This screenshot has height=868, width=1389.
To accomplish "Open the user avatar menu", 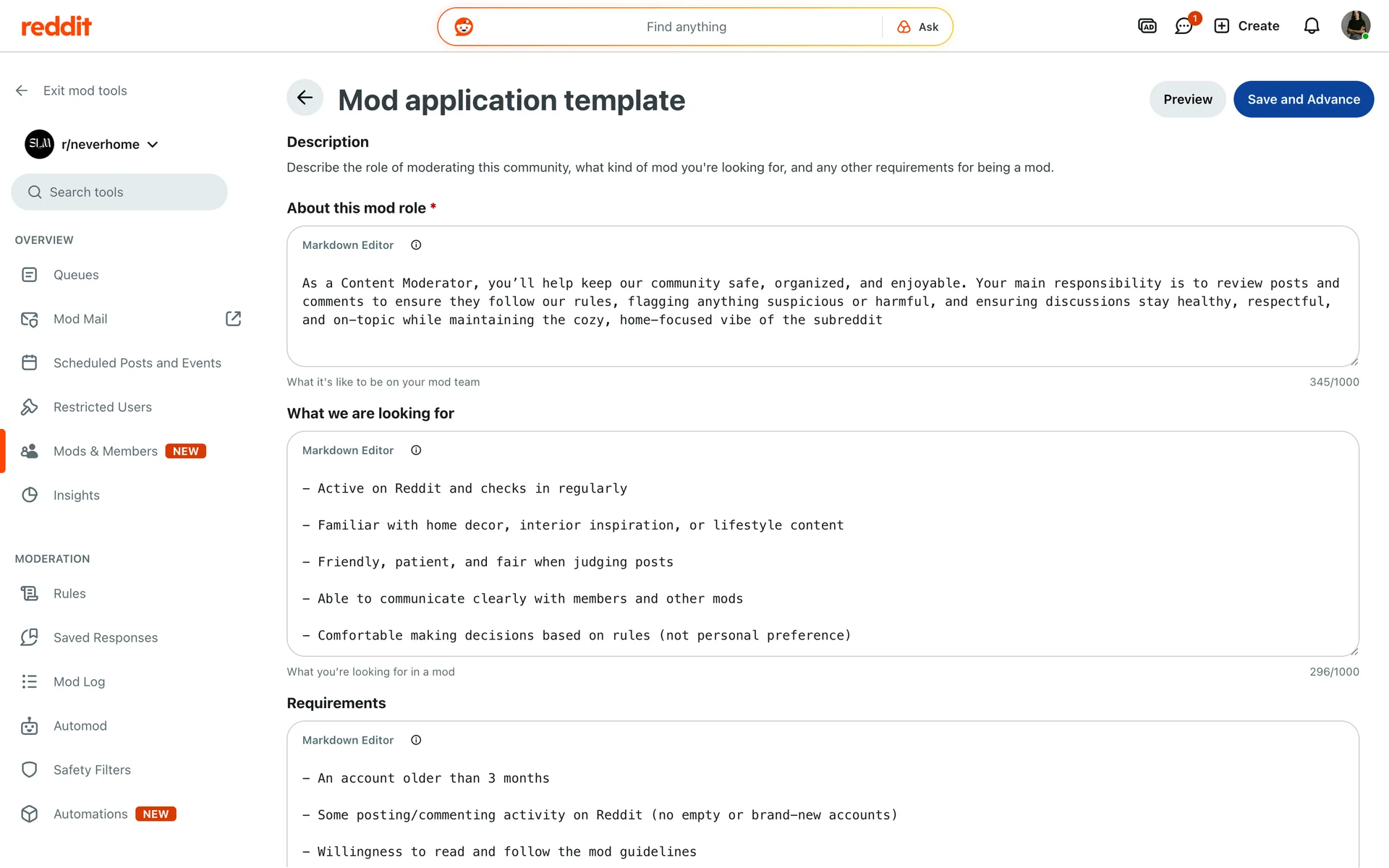I will pos(1355,26).
